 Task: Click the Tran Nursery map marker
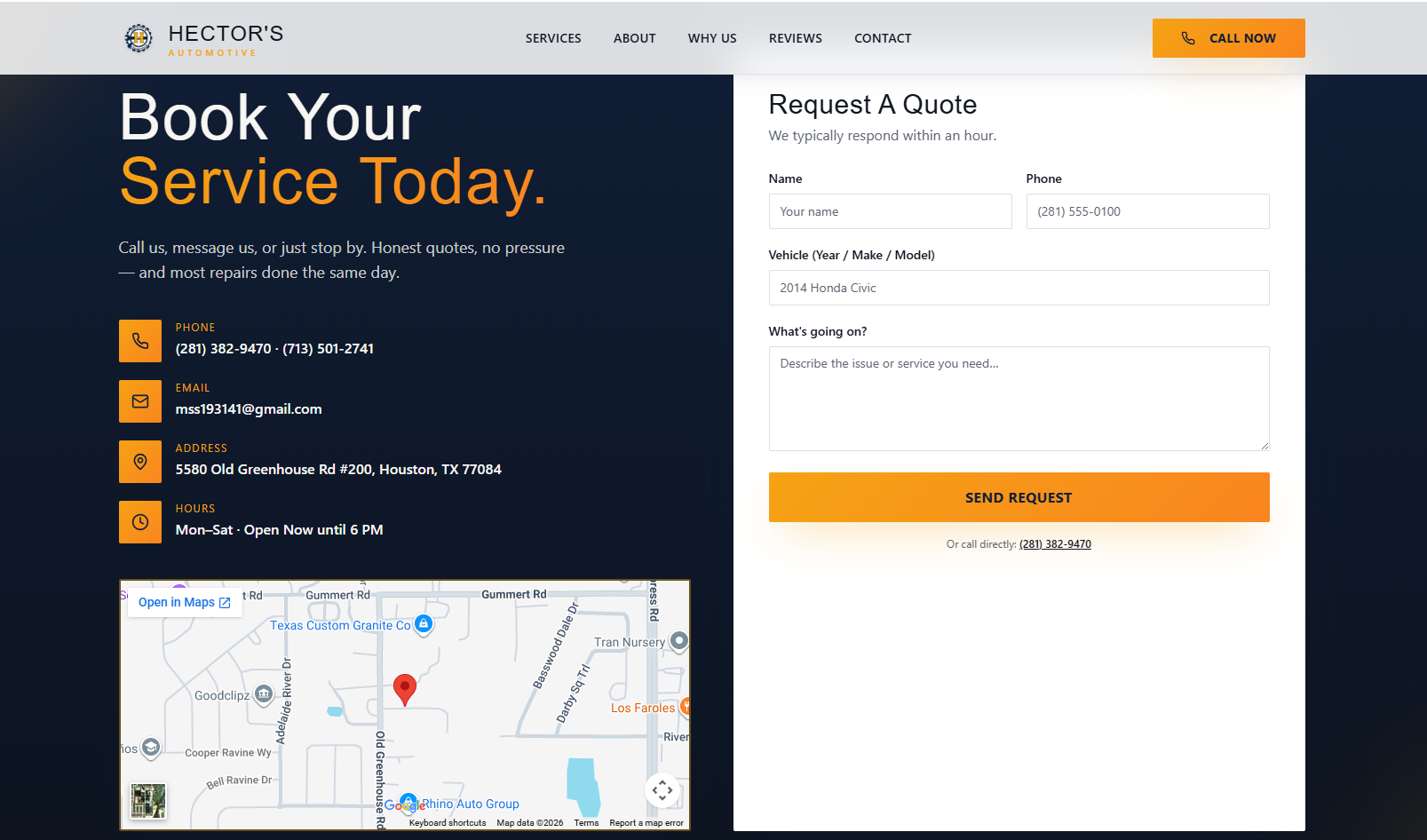[679, 640]
